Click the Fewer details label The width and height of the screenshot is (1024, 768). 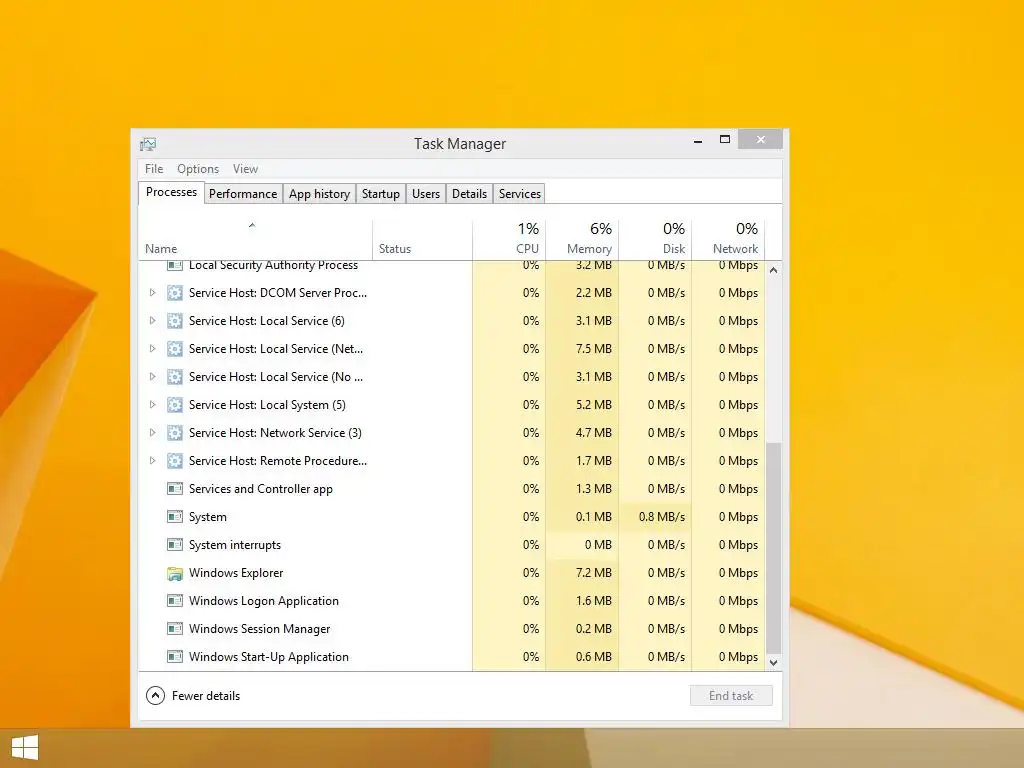tap(206, 696)
